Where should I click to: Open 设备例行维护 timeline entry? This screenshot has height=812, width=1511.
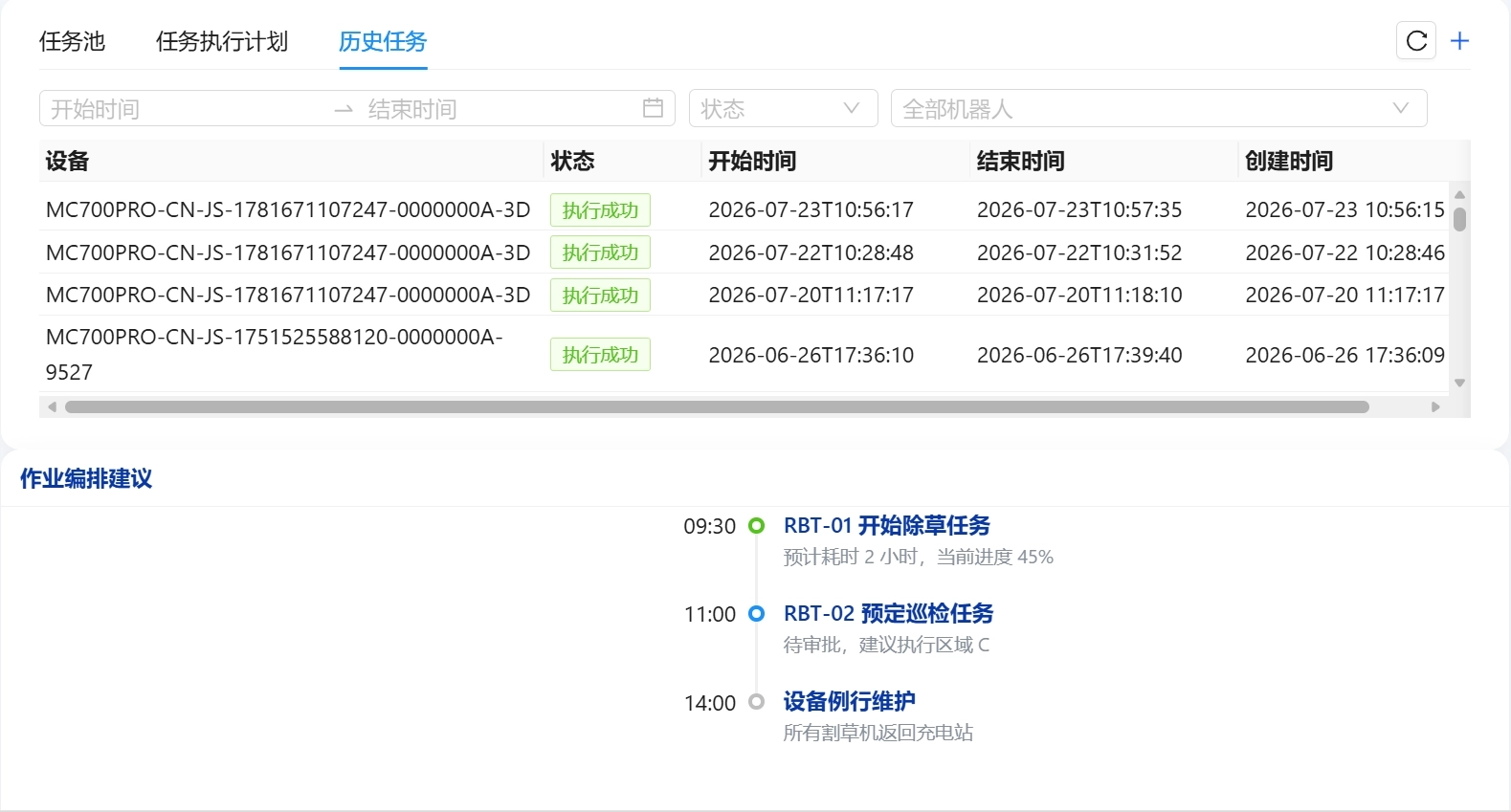pyautogui.click(x=850, y=701)
